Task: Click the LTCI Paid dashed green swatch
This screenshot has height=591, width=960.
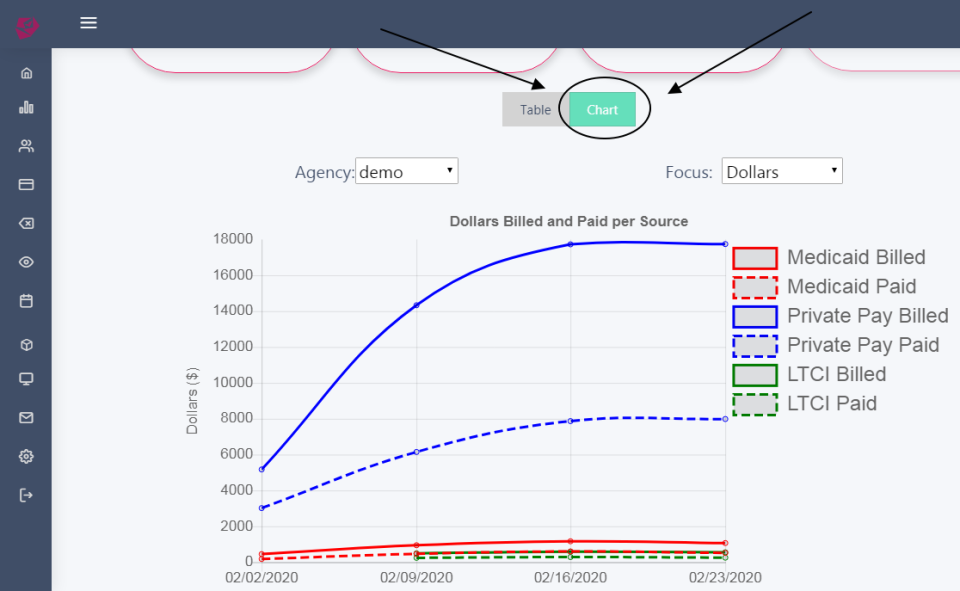Action: [x=755, y=404]
